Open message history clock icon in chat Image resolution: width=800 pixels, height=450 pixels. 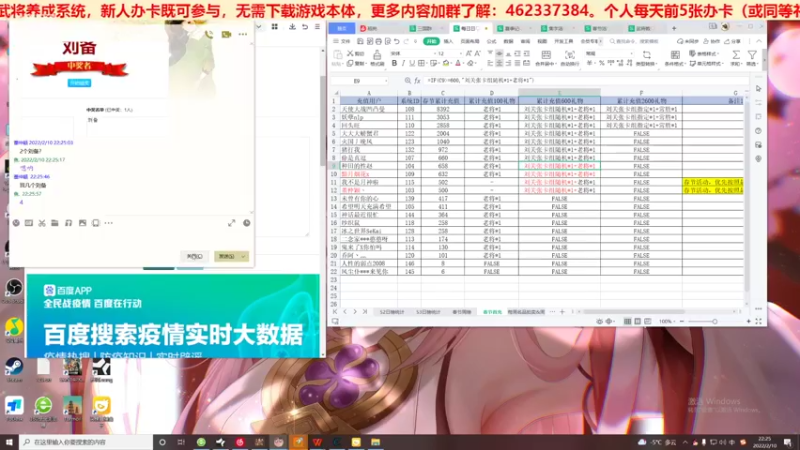click(246, 223)
